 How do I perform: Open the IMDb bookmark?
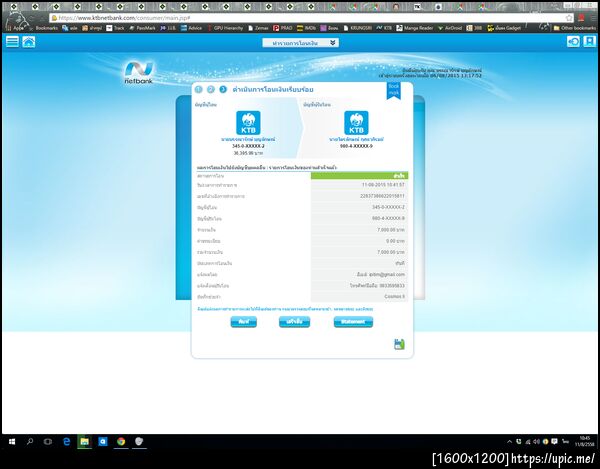307,28
